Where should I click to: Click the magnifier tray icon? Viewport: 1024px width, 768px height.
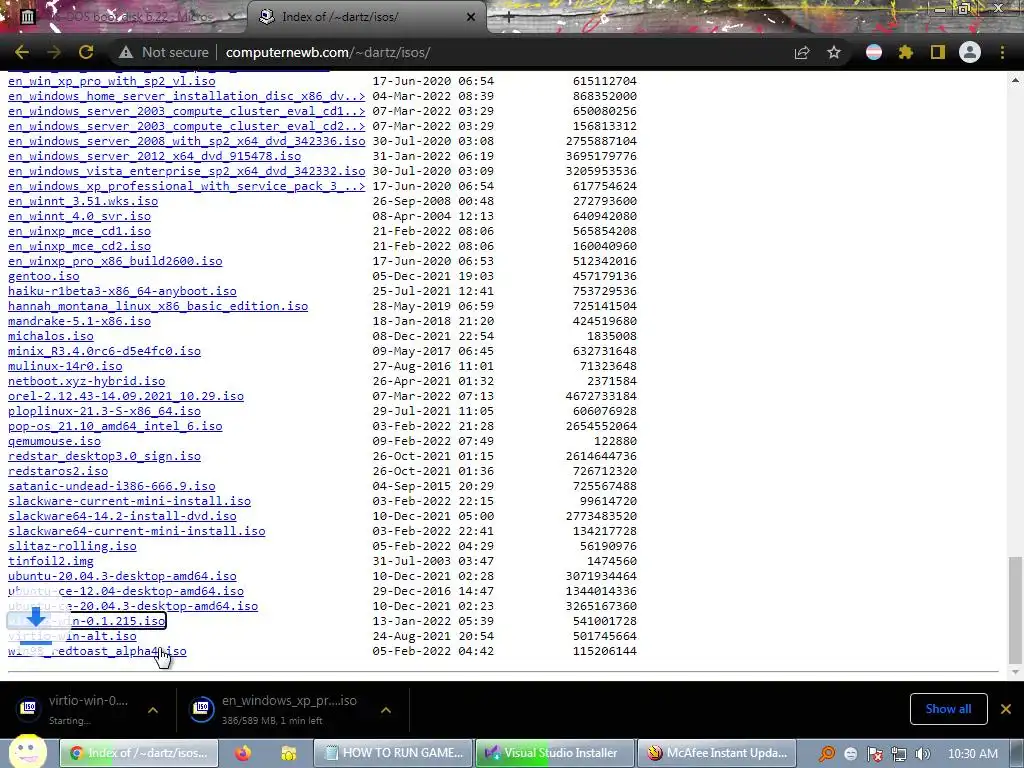[827, 754]
